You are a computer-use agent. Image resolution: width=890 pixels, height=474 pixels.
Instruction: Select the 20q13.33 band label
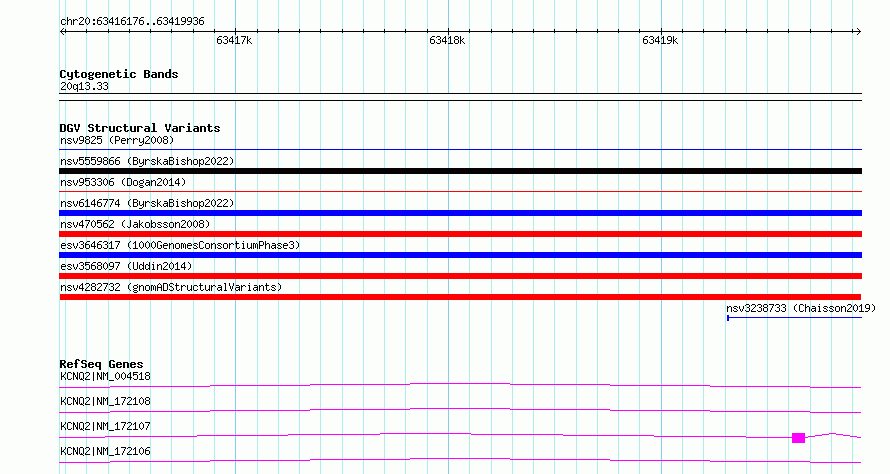pyautogui.click(x=84, y=86)
